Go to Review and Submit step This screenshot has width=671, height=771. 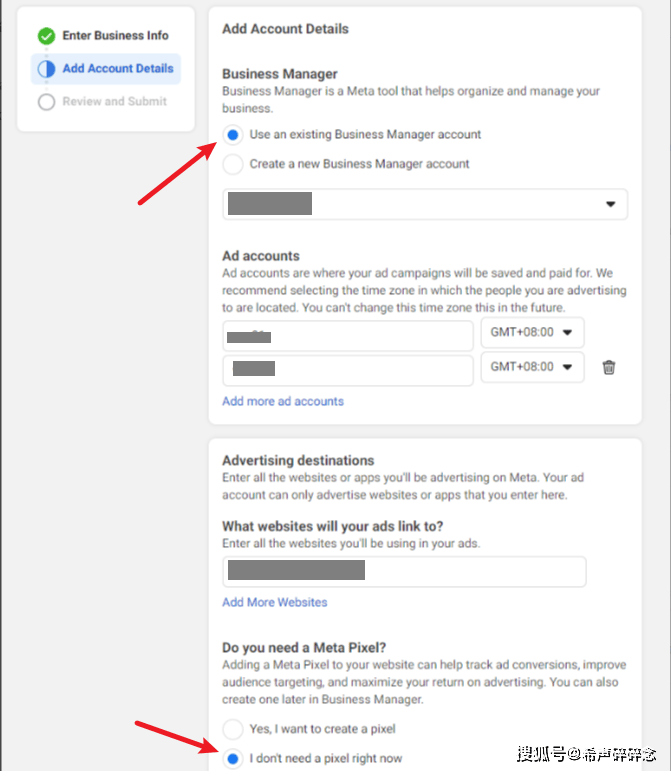pyautogui.click(x=114, y=102)
